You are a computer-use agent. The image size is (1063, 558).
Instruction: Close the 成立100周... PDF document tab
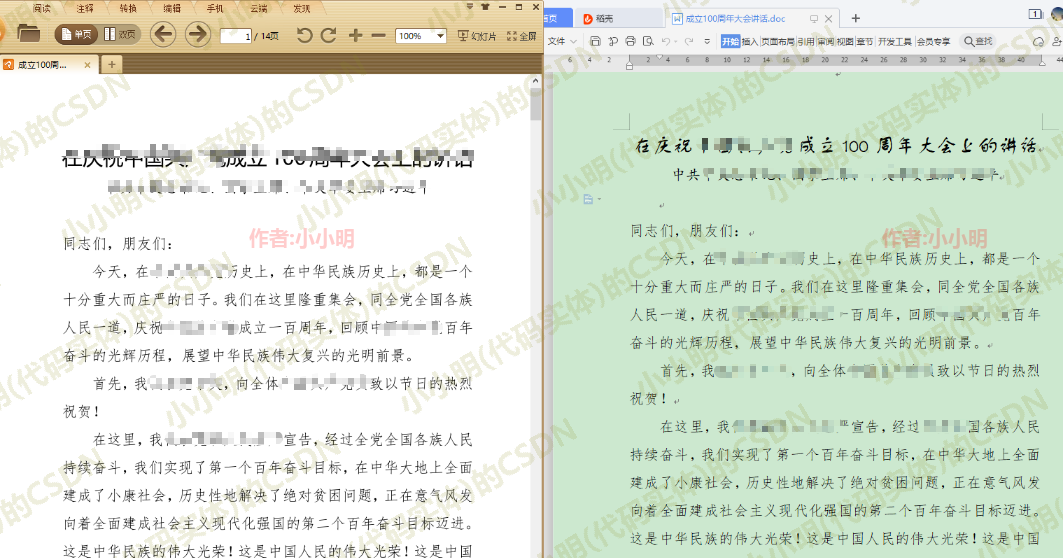point(87,65)
